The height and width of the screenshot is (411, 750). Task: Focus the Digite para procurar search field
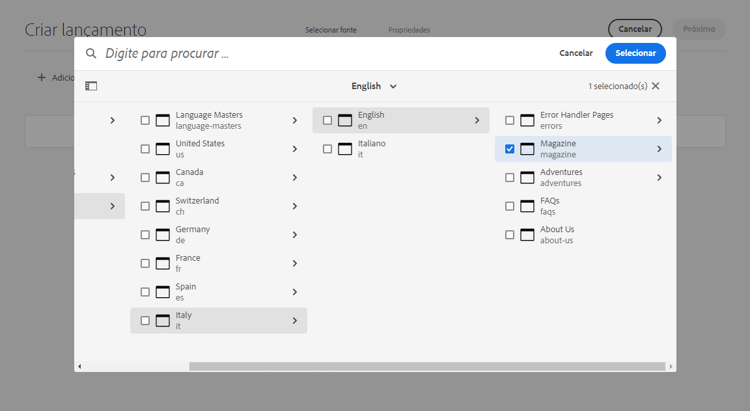320,54
